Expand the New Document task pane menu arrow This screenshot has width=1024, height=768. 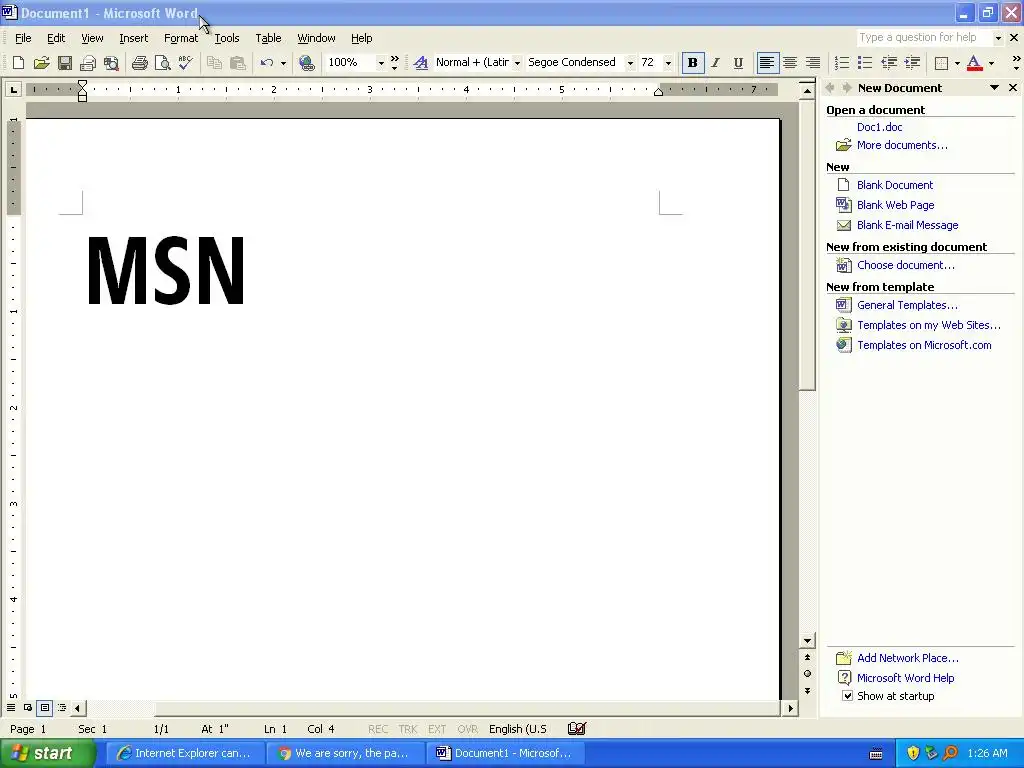(x=994, y=88)
